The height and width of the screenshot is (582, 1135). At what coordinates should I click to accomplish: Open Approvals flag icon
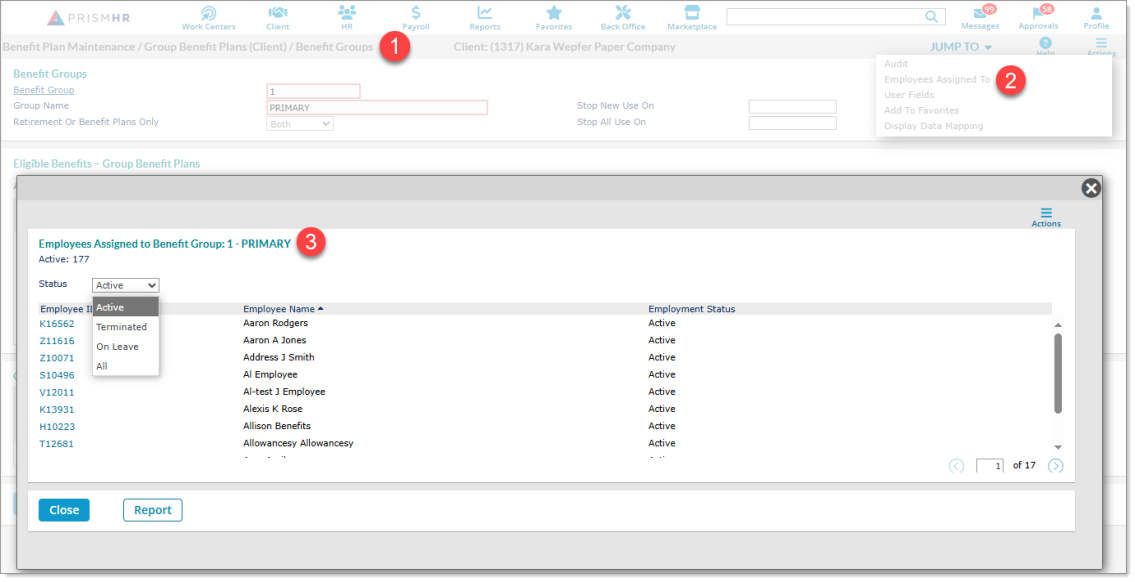(x=1037, y=15)
